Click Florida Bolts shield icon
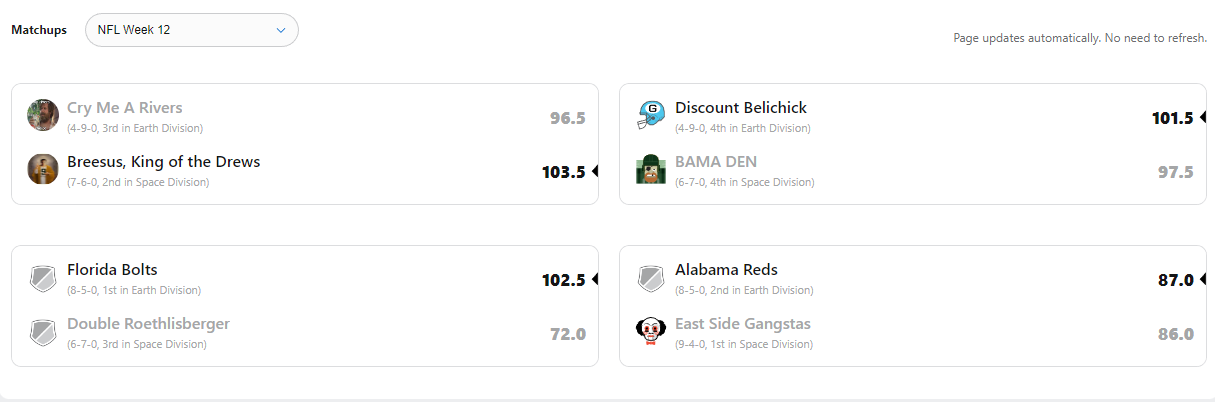Screen dimensions: 1215x402 [x=43, y=277]
